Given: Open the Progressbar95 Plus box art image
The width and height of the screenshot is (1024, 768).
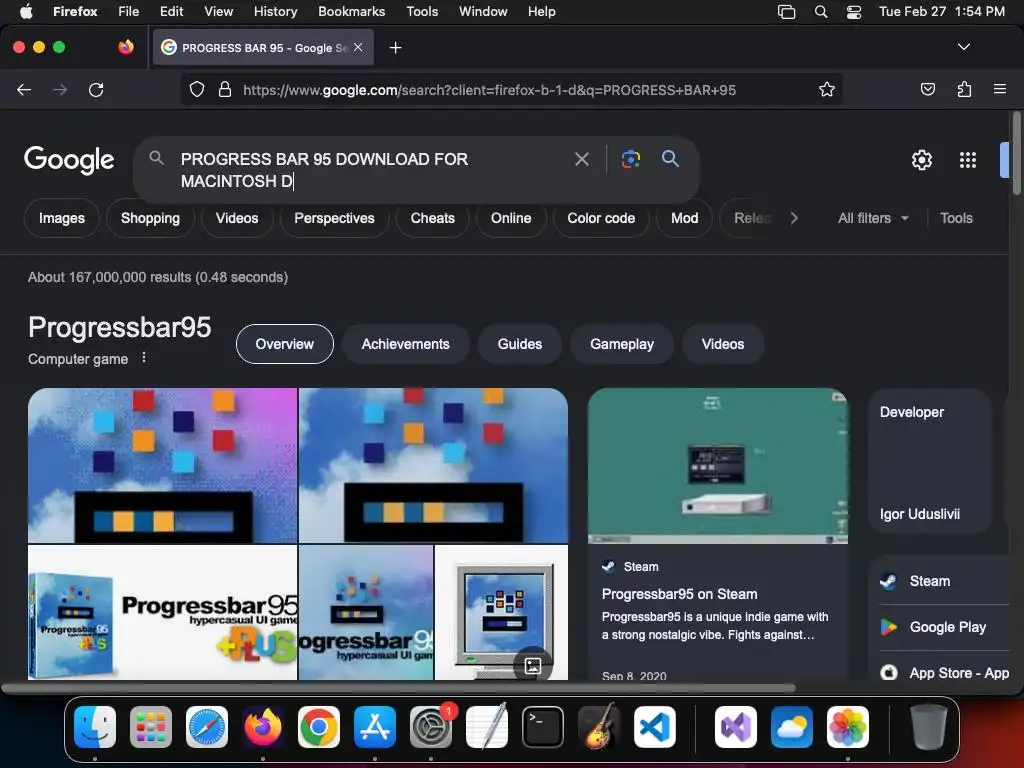Looking at the screenshot, I should click(162, 613).
